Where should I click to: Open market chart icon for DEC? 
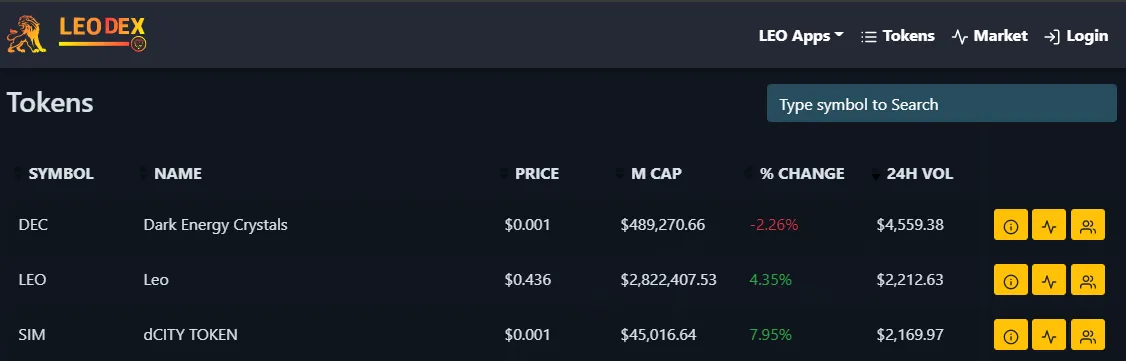(1049, 225)
